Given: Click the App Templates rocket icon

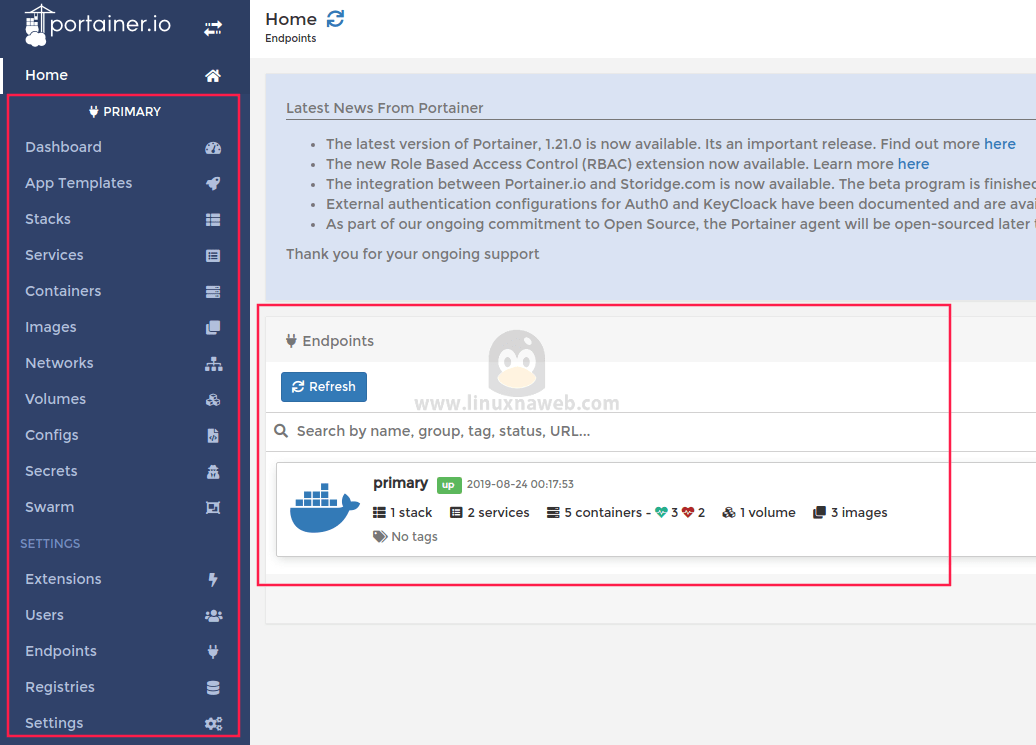Looking at the screenshot, I should [213, 184].
